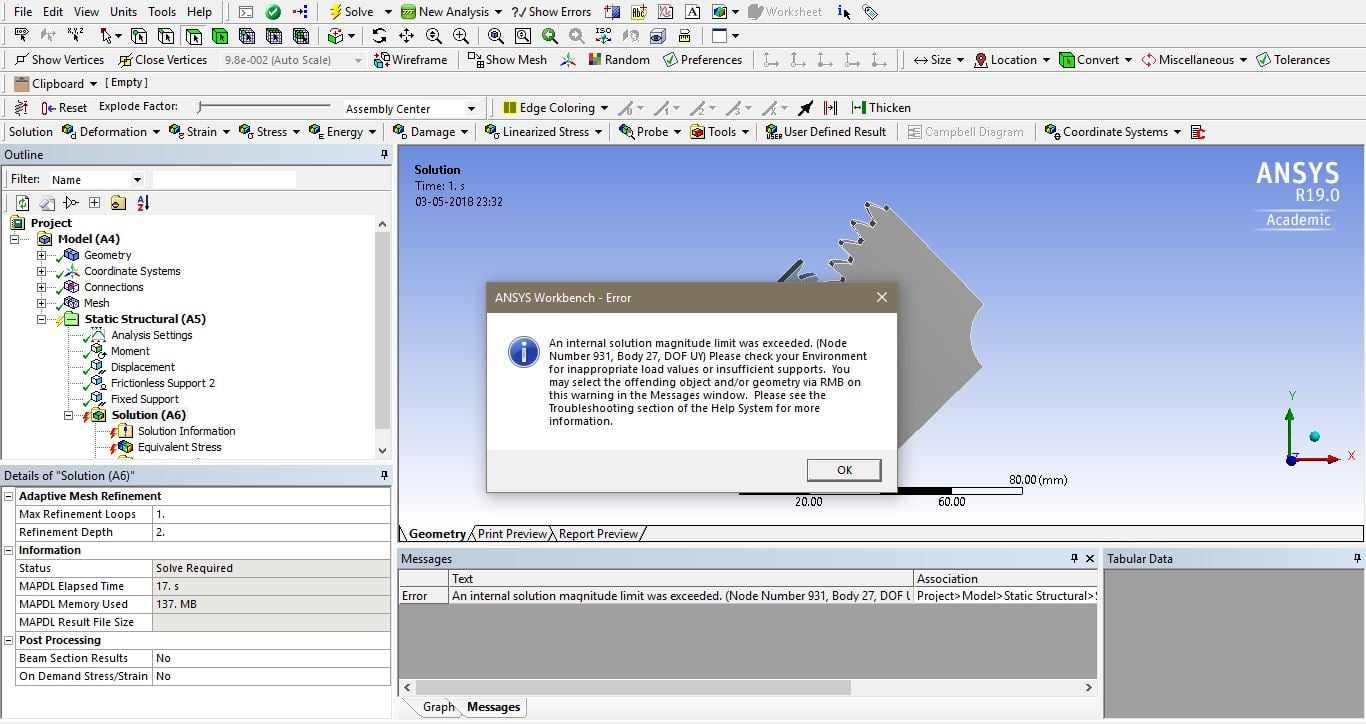Image resolution: width=1366 pixels, height=724 pixels.
Task: Click the pin icon on Outline panel
Action: (x=384, y=155)
